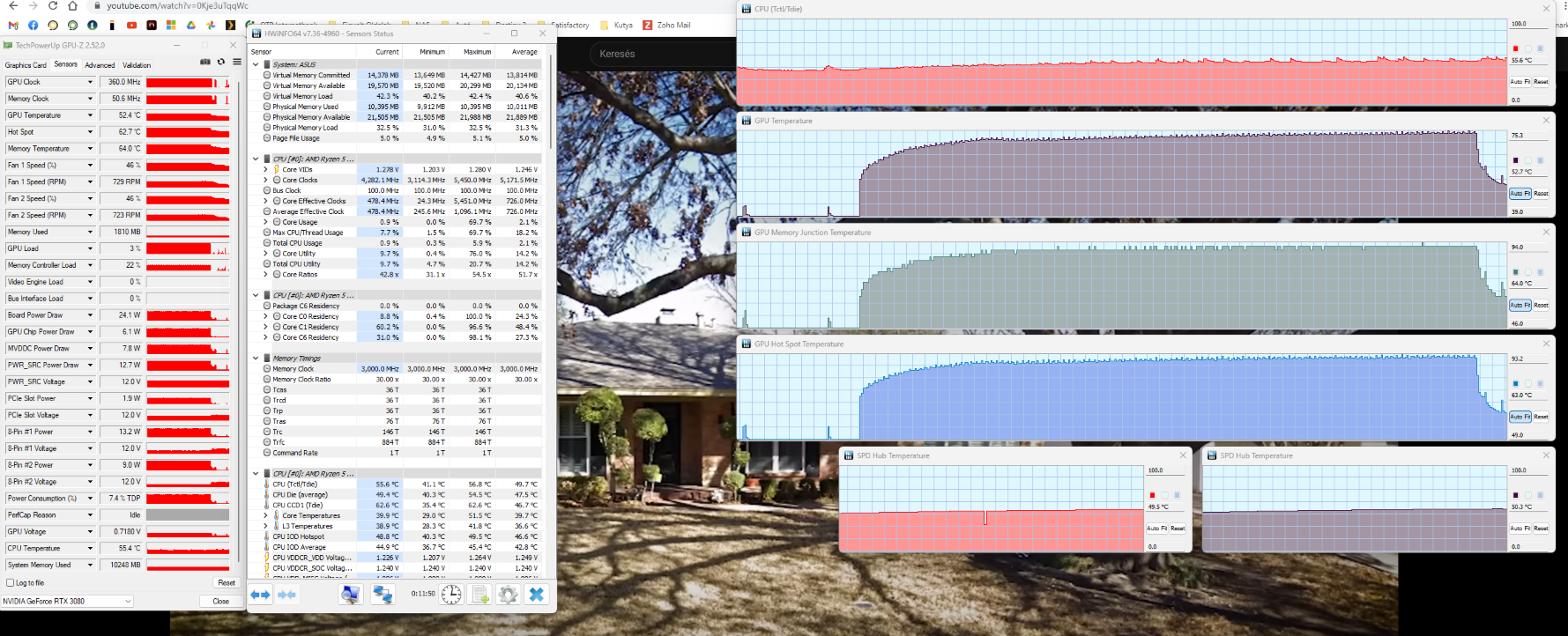Open Google Drive bookmark icon

click(x=190, y=26)
